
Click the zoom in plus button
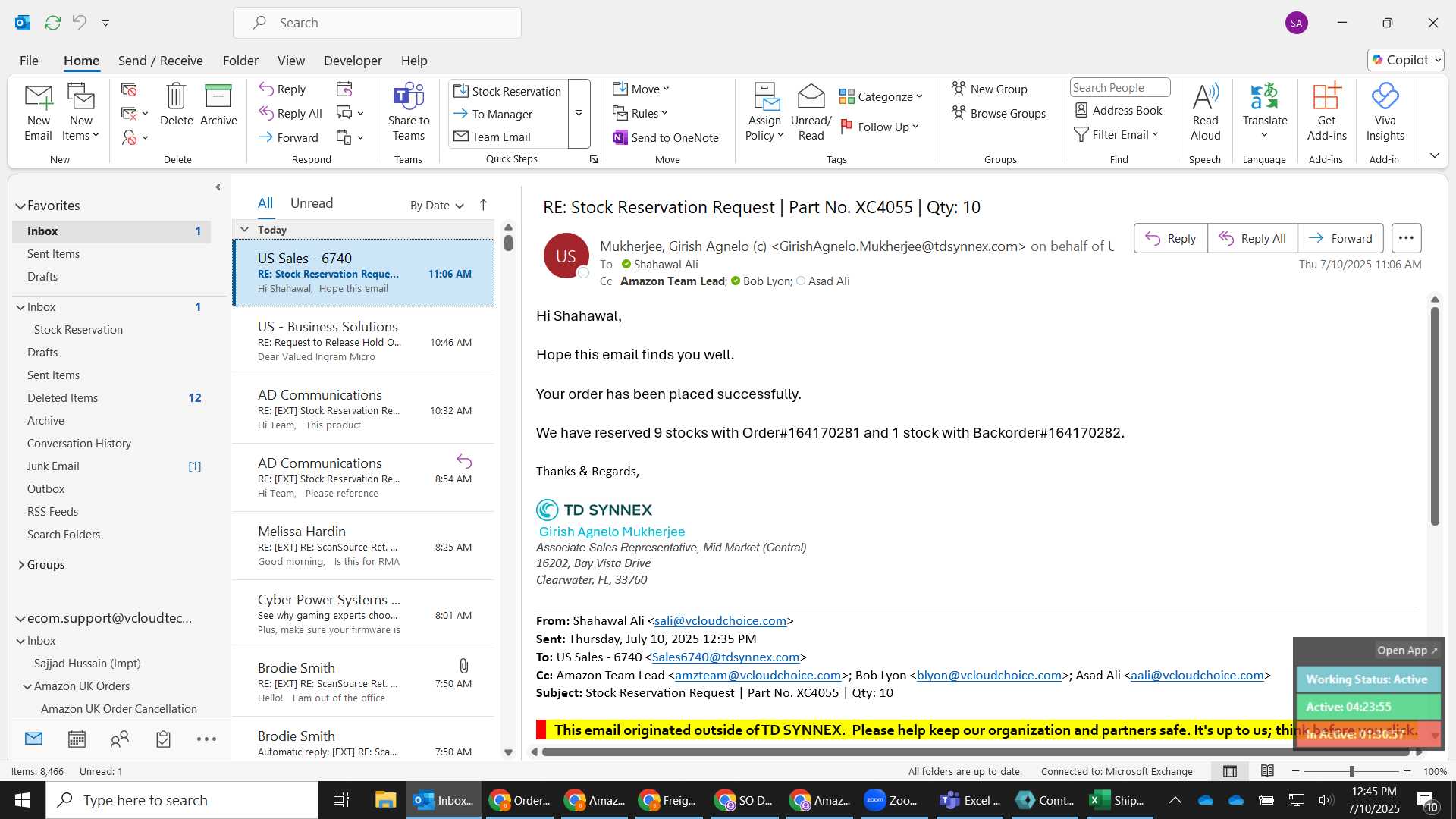(x=1407, y=771)
